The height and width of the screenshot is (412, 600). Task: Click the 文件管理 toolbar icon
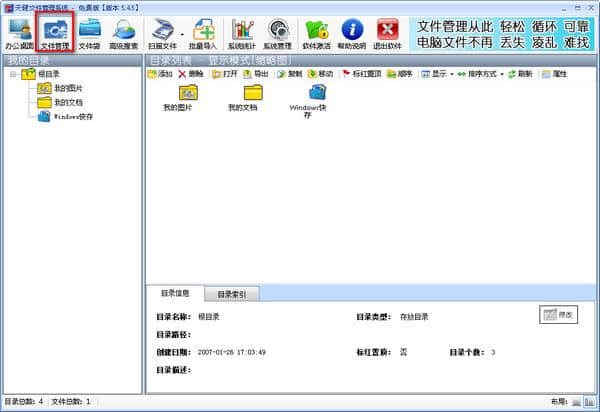pyautogui.click(x=53, y=35)
